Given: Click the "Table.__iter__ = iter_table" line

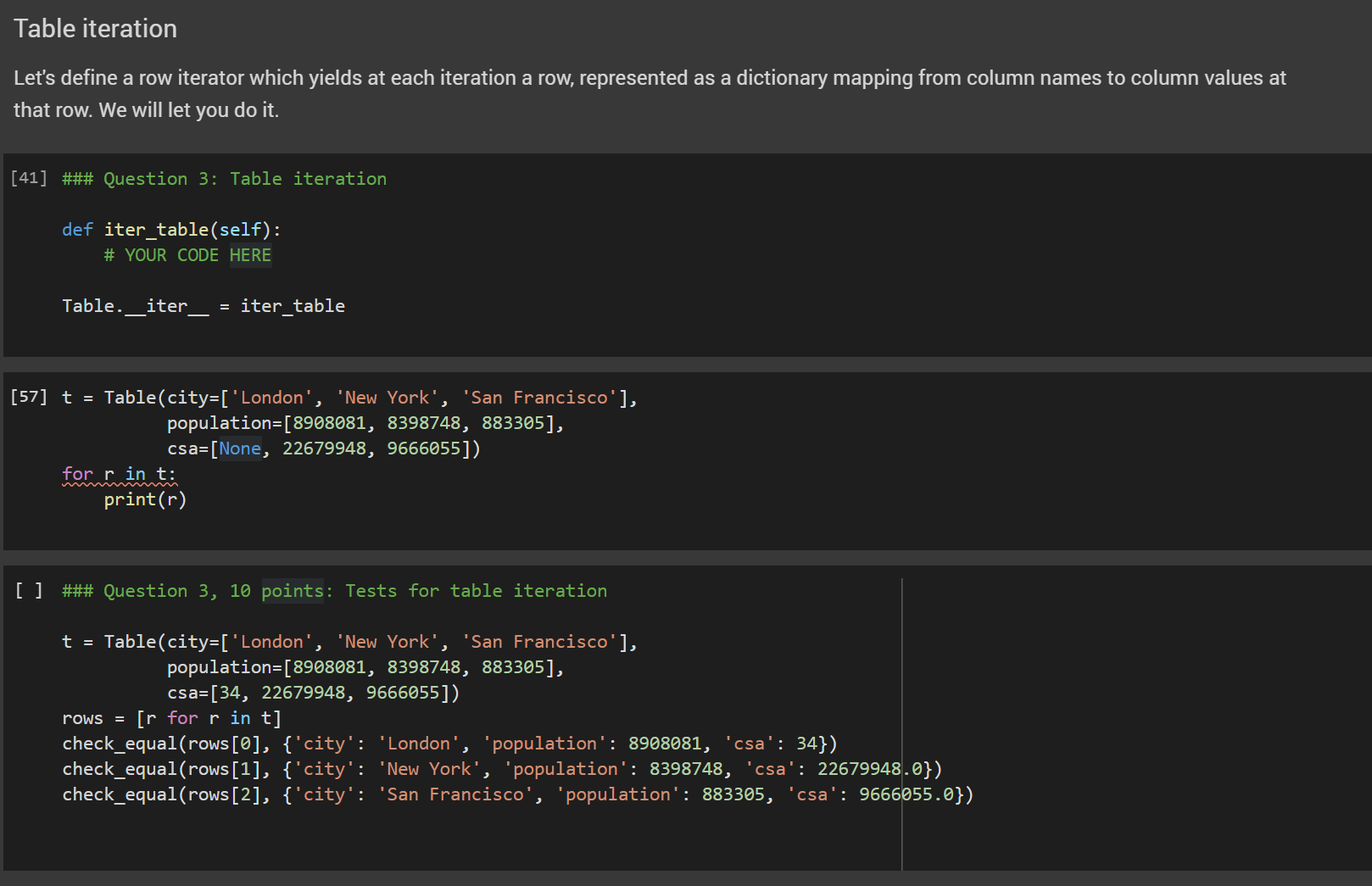Looking at the screenshot, I should 204,306.
